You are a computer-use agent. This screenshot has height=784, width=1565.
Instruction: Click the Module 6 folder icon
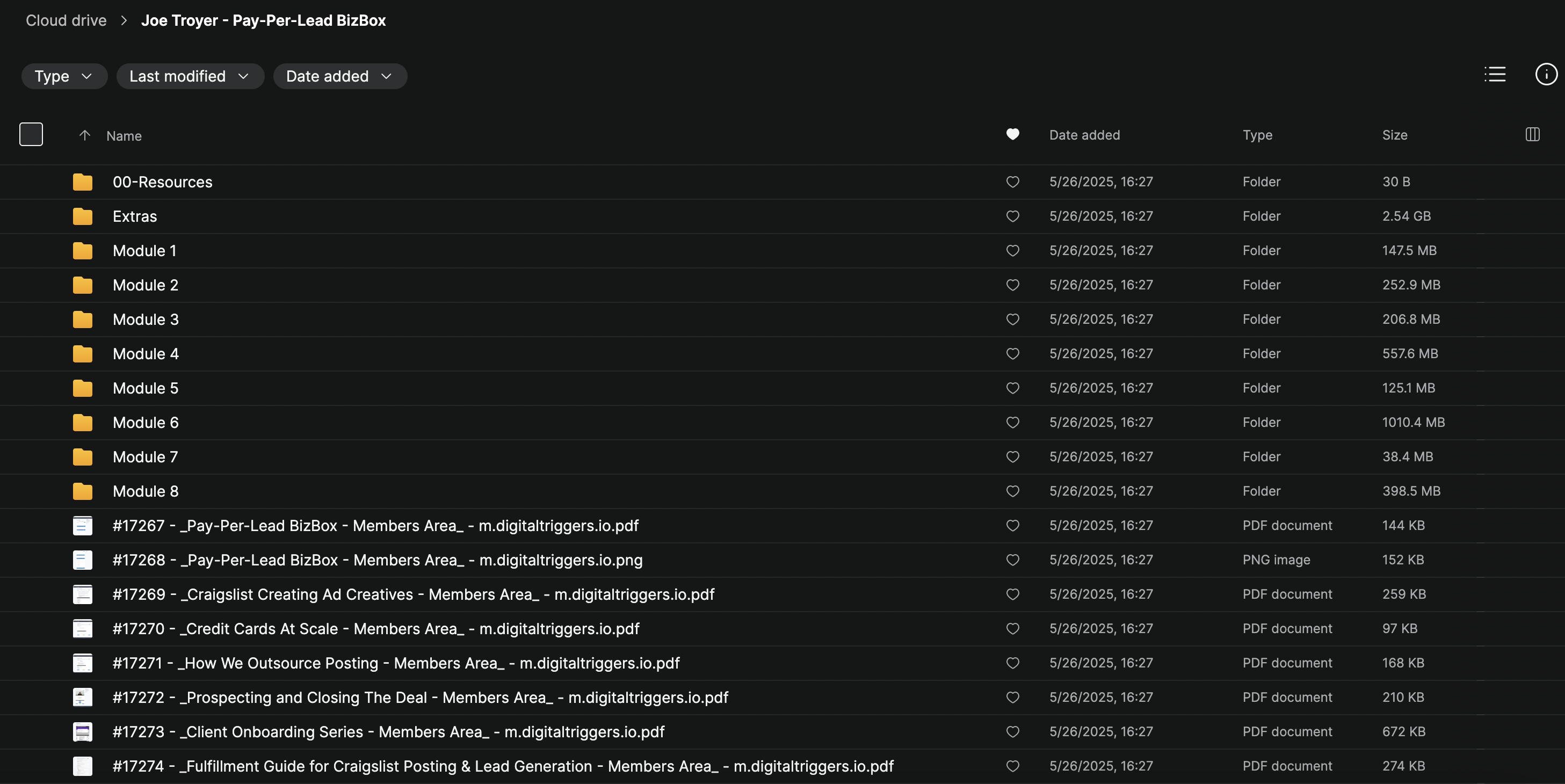(x=83, y=423)
